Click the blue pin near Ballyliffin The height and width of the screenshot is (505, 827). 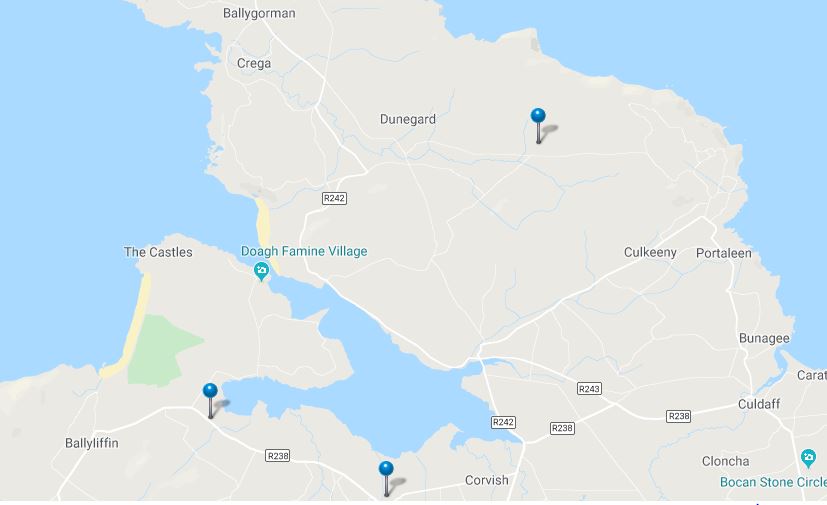210,401
